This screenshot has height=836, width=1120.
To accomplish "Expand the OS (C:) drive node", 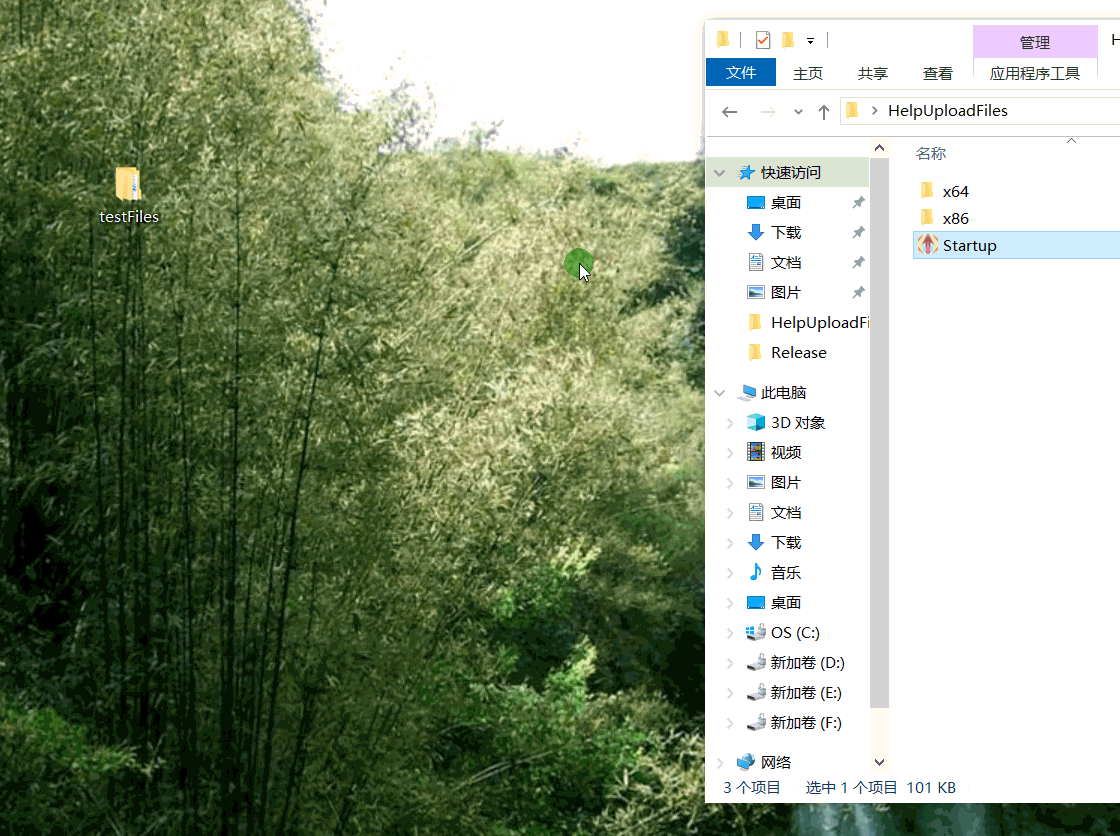I will coord(729,633).
